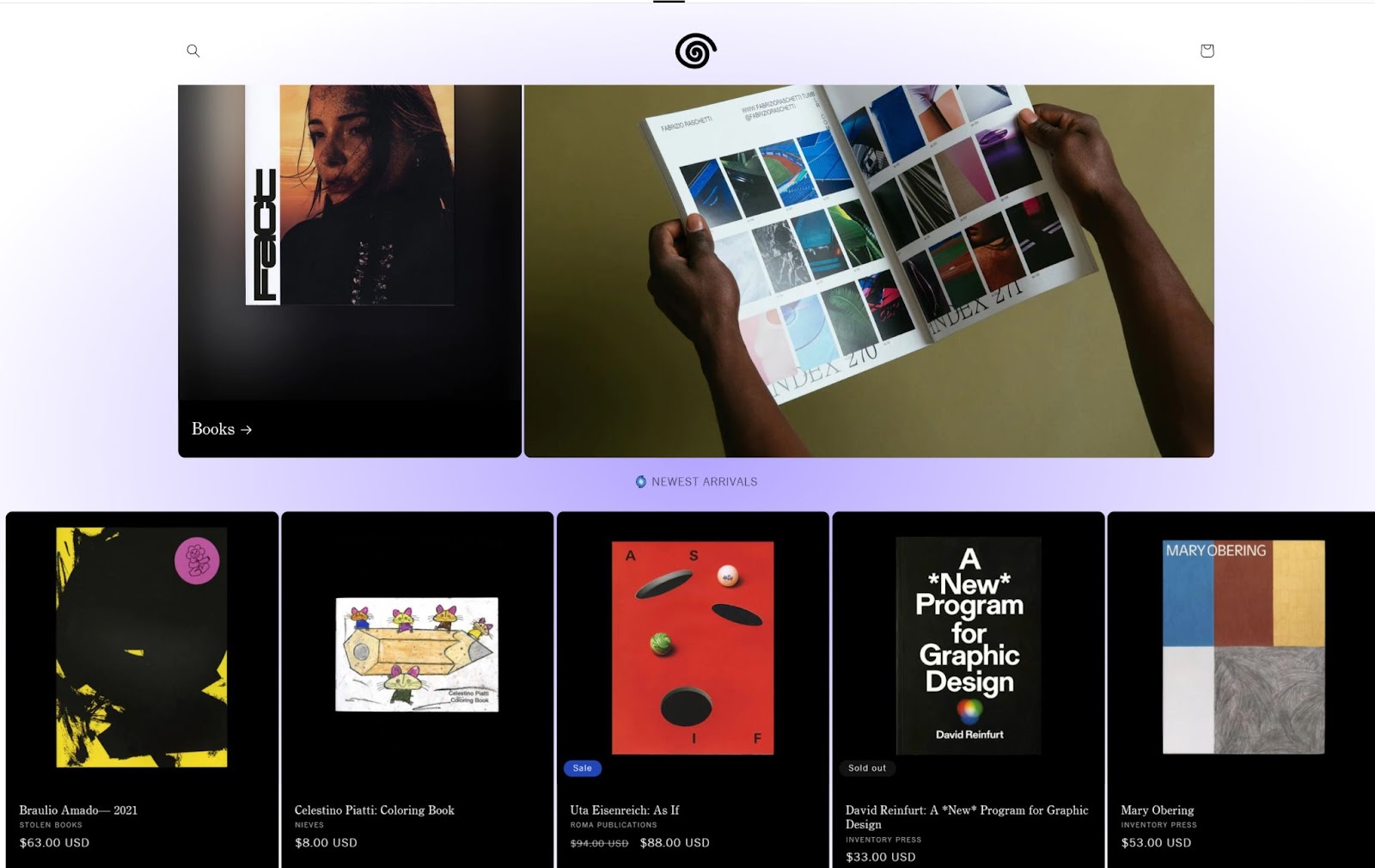Click Celestino Piatti: Coloring Book title
Screen dimensions: 1375x868
coord(375,810)
